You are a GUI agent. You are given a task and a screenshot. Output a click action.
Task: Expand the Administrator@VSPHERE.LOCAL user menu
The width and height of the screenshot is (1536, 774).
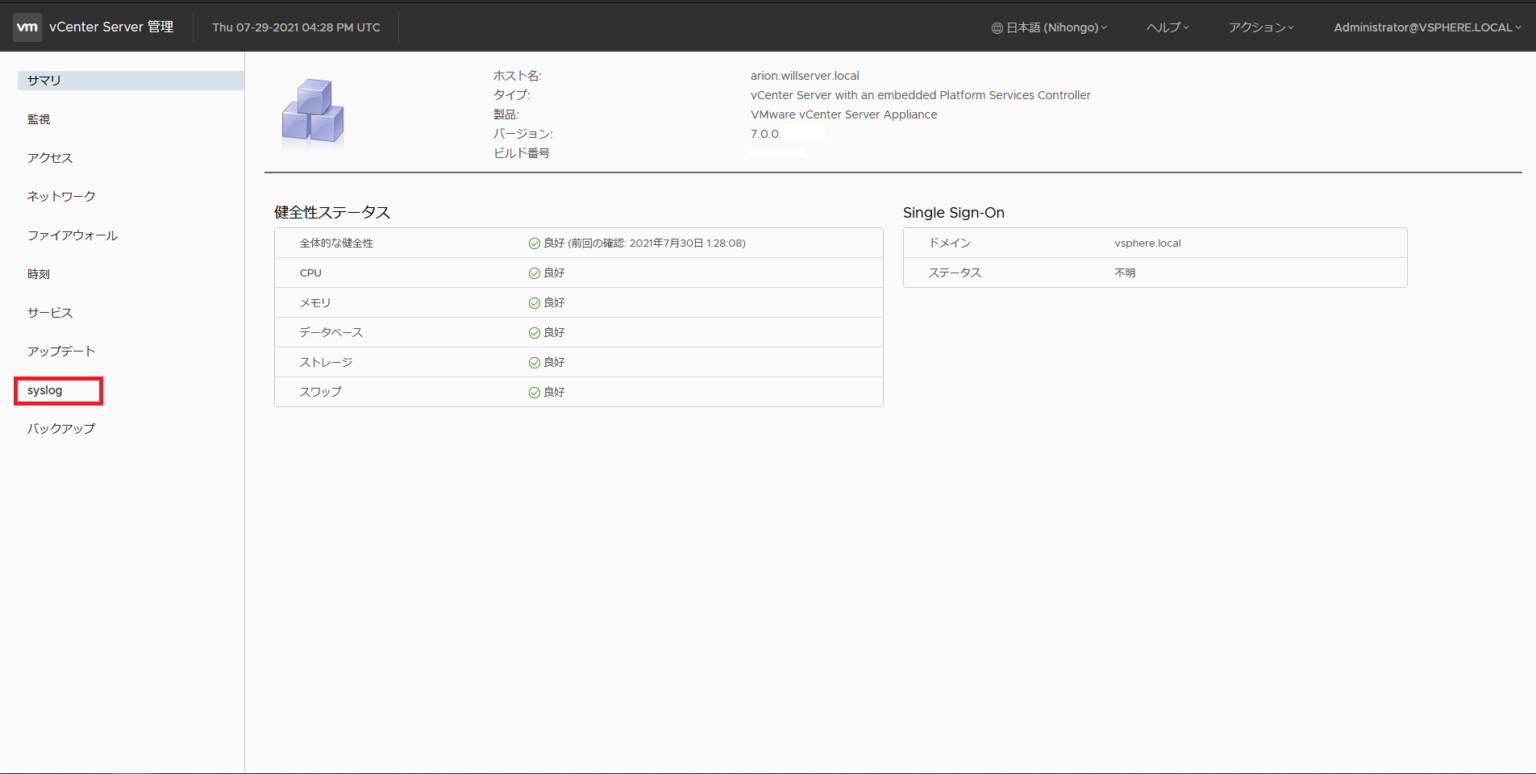(1427, 28)
